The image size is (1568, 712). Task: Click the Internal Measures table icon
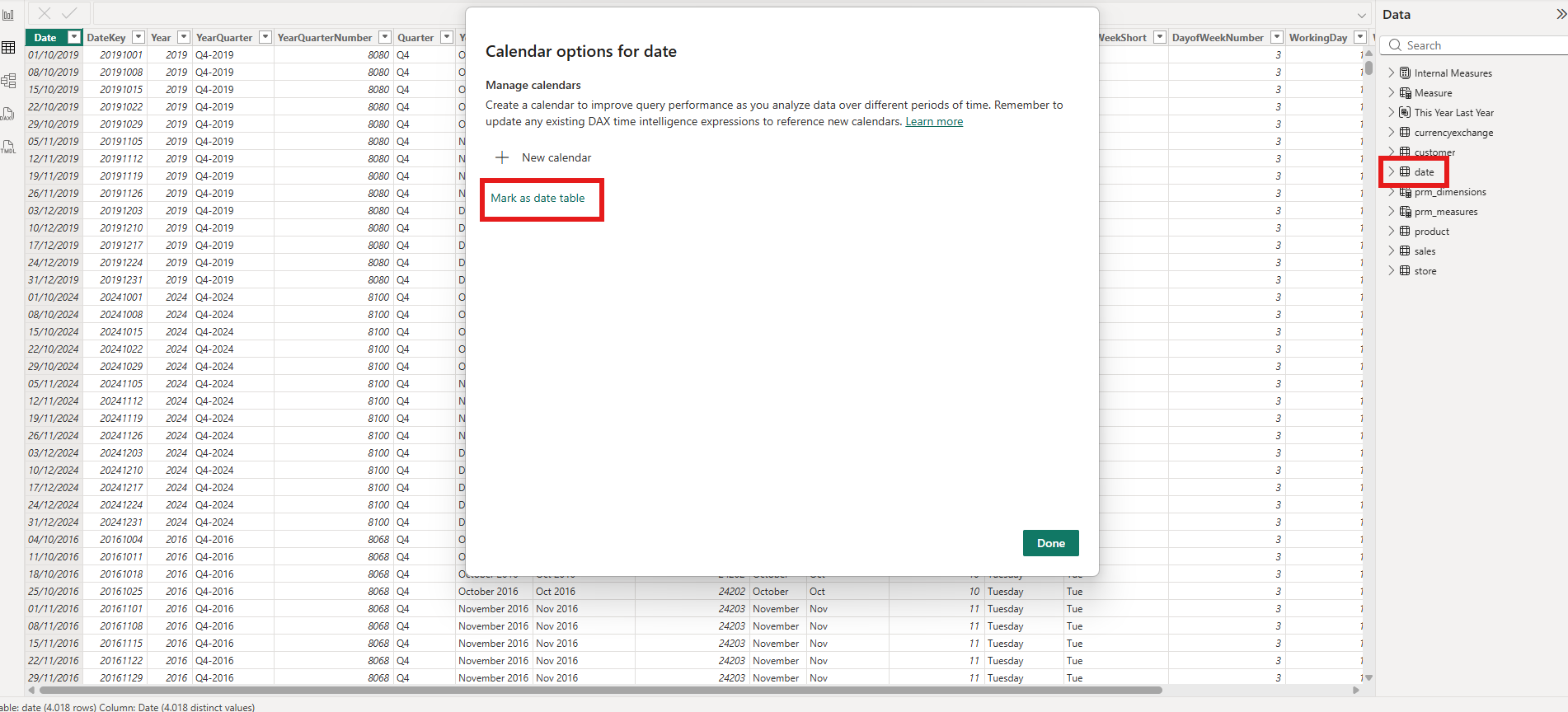1405,73
